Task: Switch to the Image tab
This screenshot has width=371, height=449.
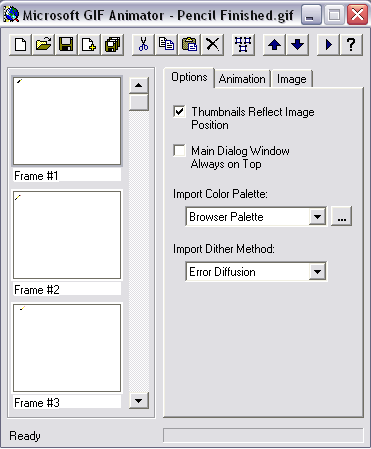Action: pyautogui.click(x=292, y=79)
